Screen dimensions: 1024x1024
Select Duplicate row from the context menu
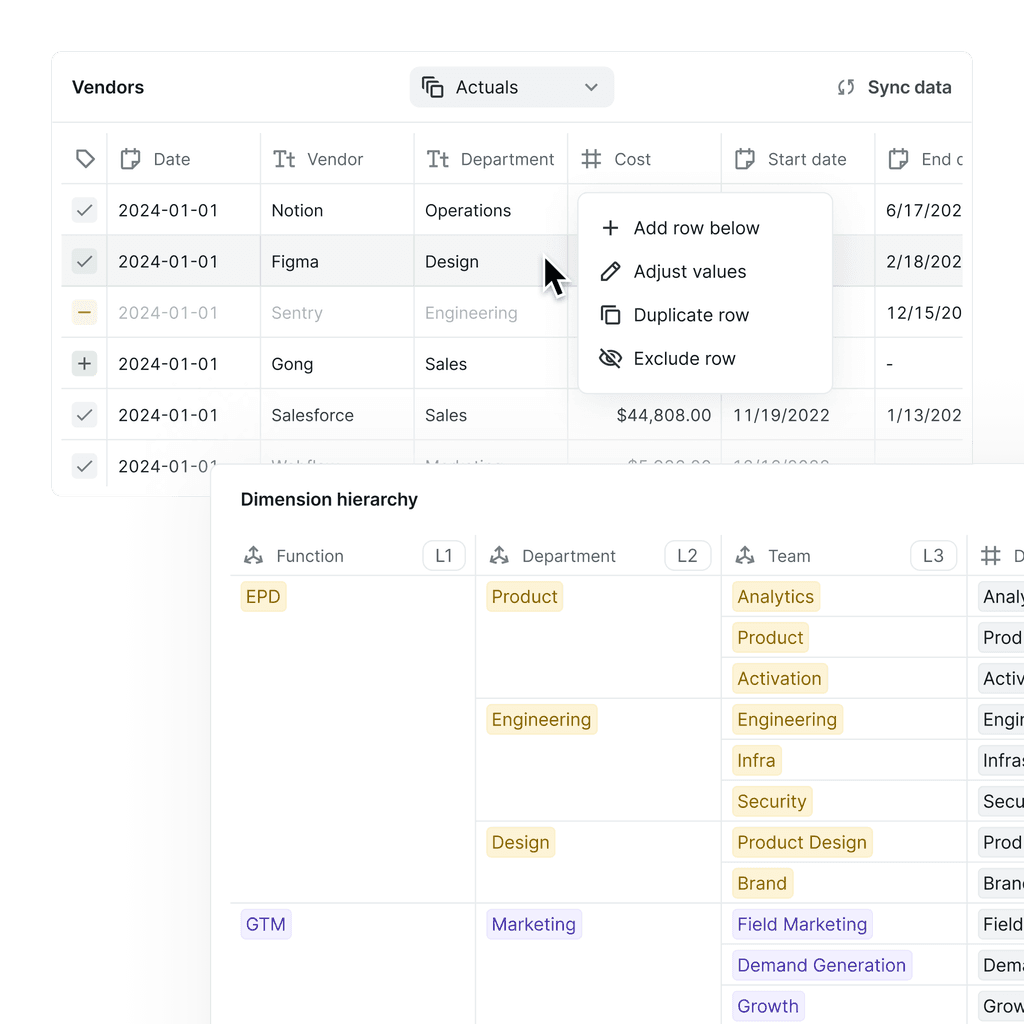tap(690, 315)
